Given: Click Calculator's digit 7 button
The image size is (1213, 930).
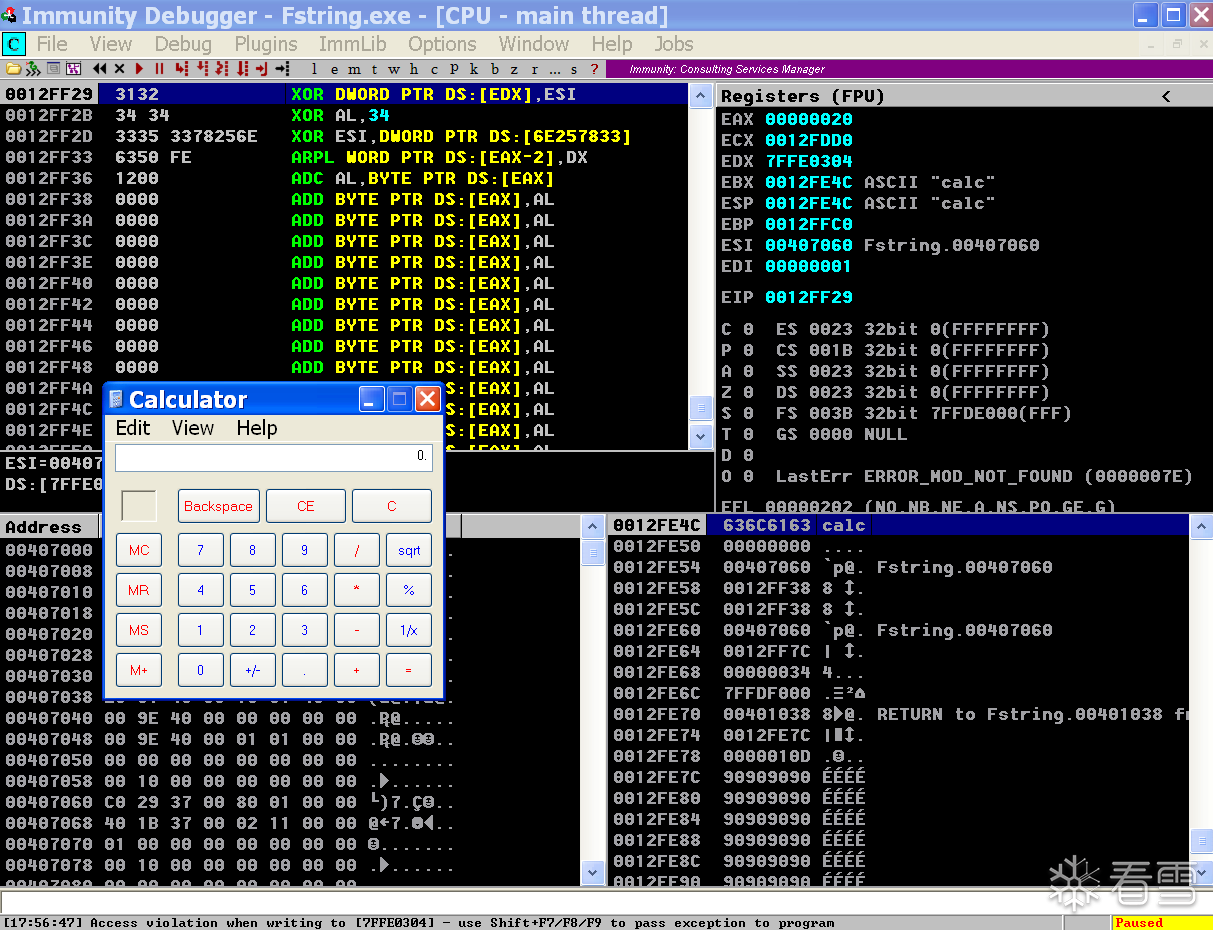Looking at the screenshot, I should 201,550.
